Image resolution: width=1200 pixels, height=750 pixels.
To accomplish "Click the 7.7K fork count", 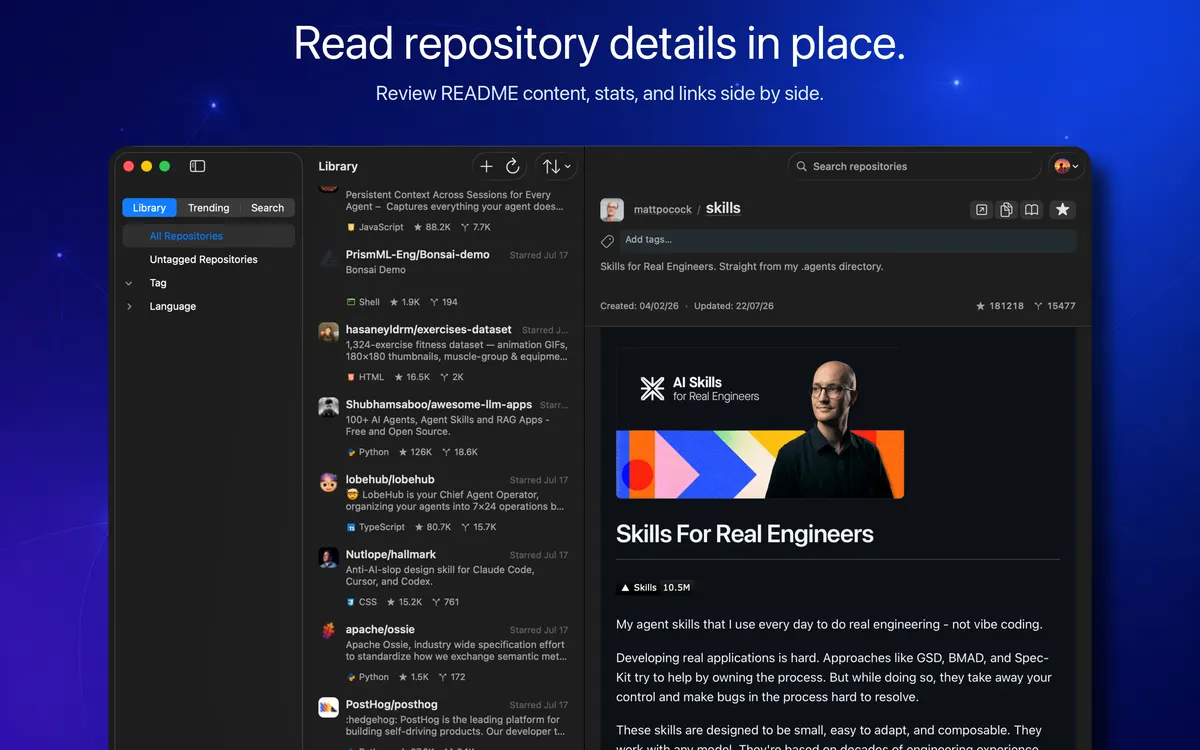I will coord(475,227).
